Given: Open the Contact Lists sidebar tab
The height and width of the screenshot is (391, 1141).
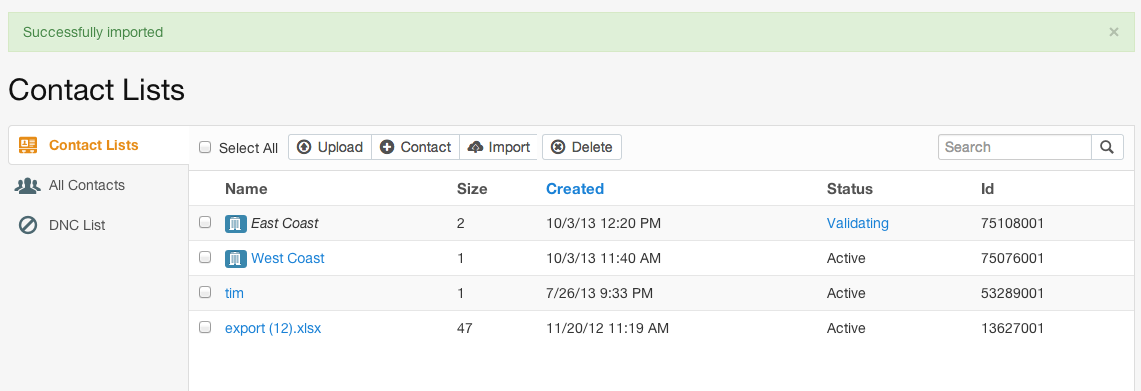Looking at the screenshot, I should coord(98,145).
